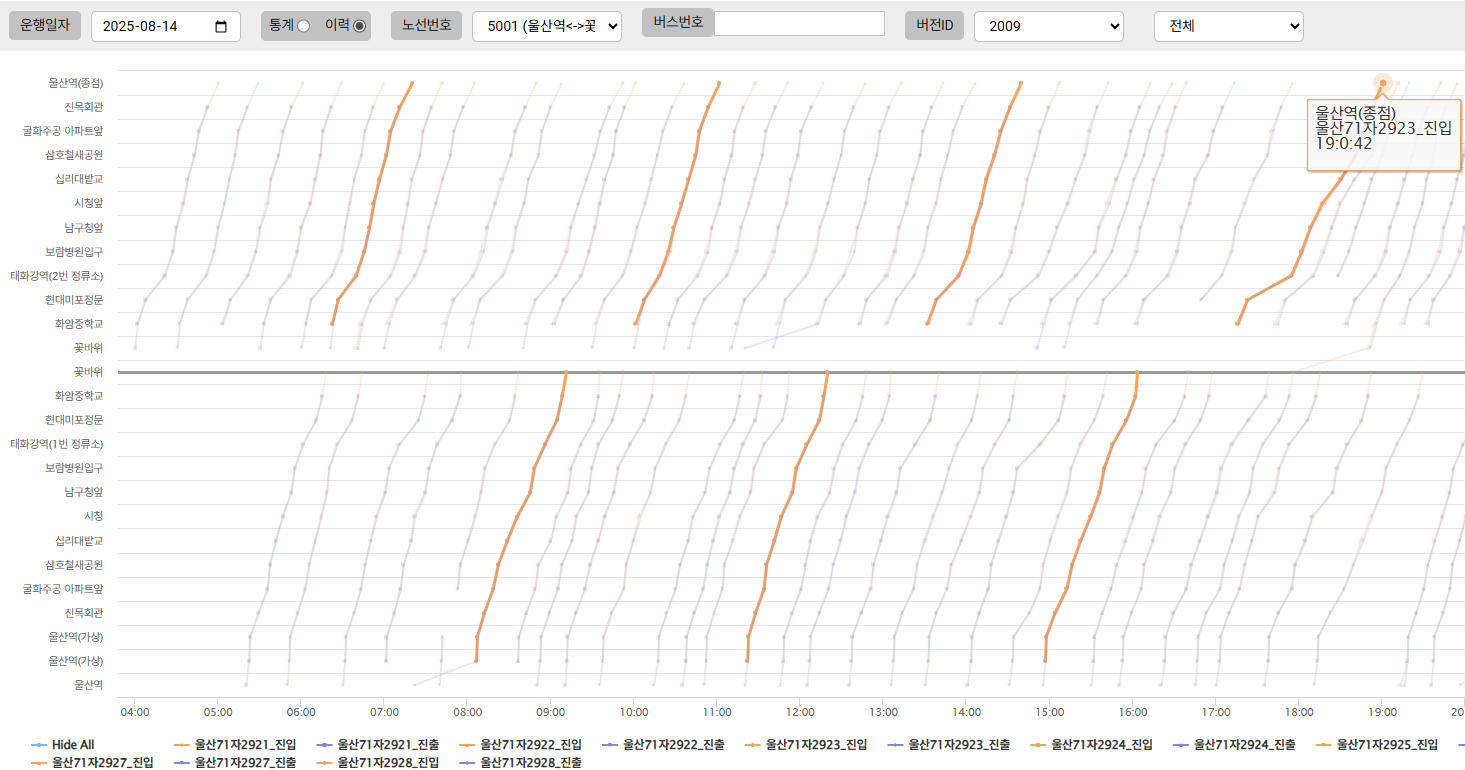Open the calendar picker icon in date field

(221, 26)
